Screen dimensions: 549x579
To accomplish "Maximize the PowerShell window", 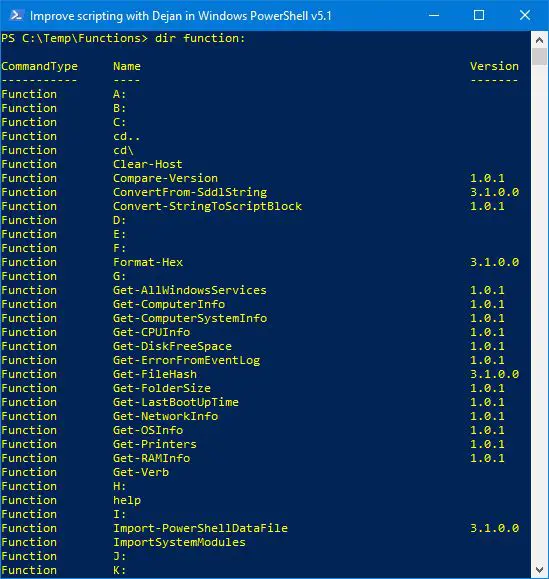I will pyautogui.click(x=479, y=16).
